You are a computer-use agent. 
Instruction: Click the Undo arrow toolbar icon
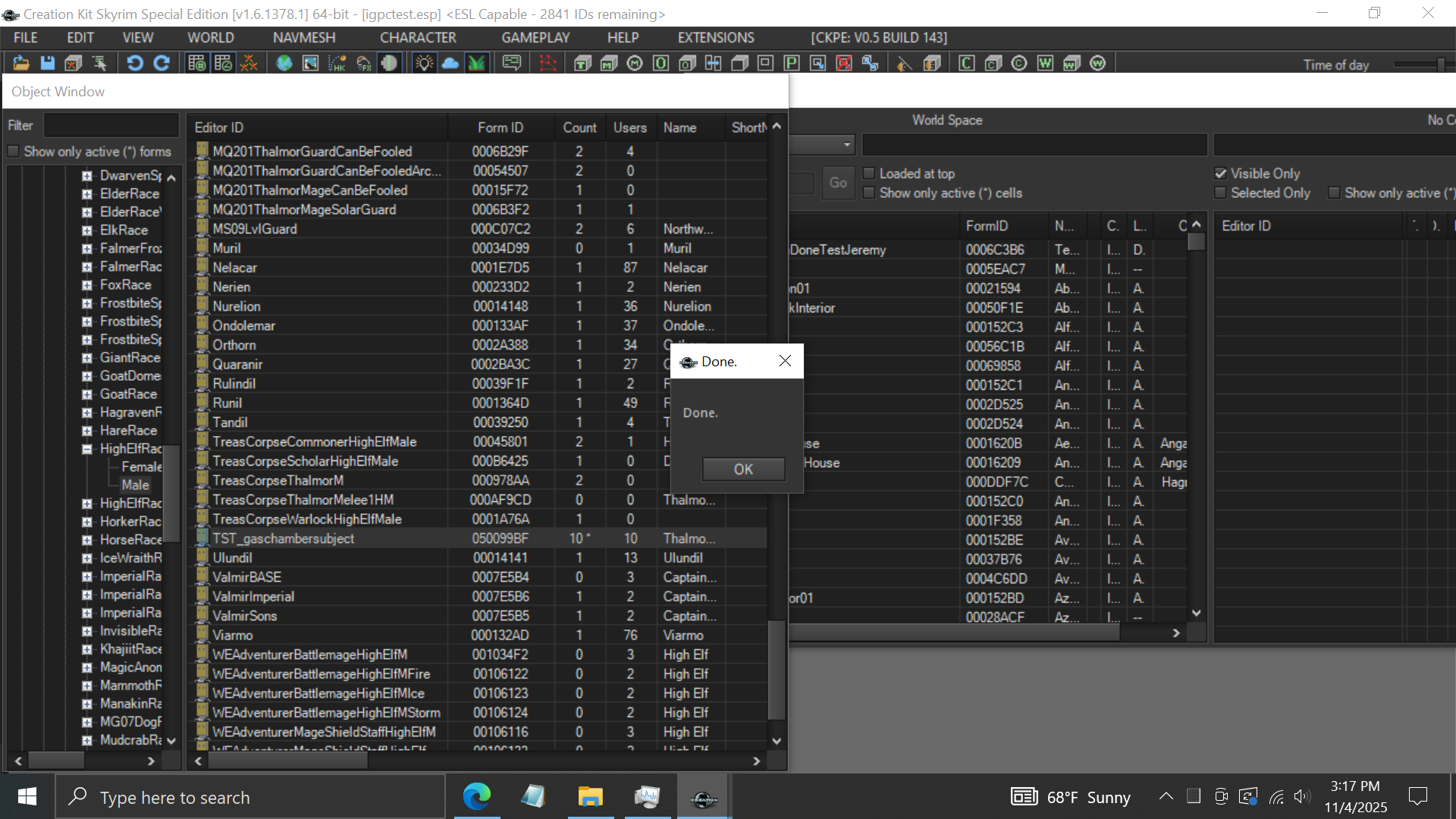(134, 64)
